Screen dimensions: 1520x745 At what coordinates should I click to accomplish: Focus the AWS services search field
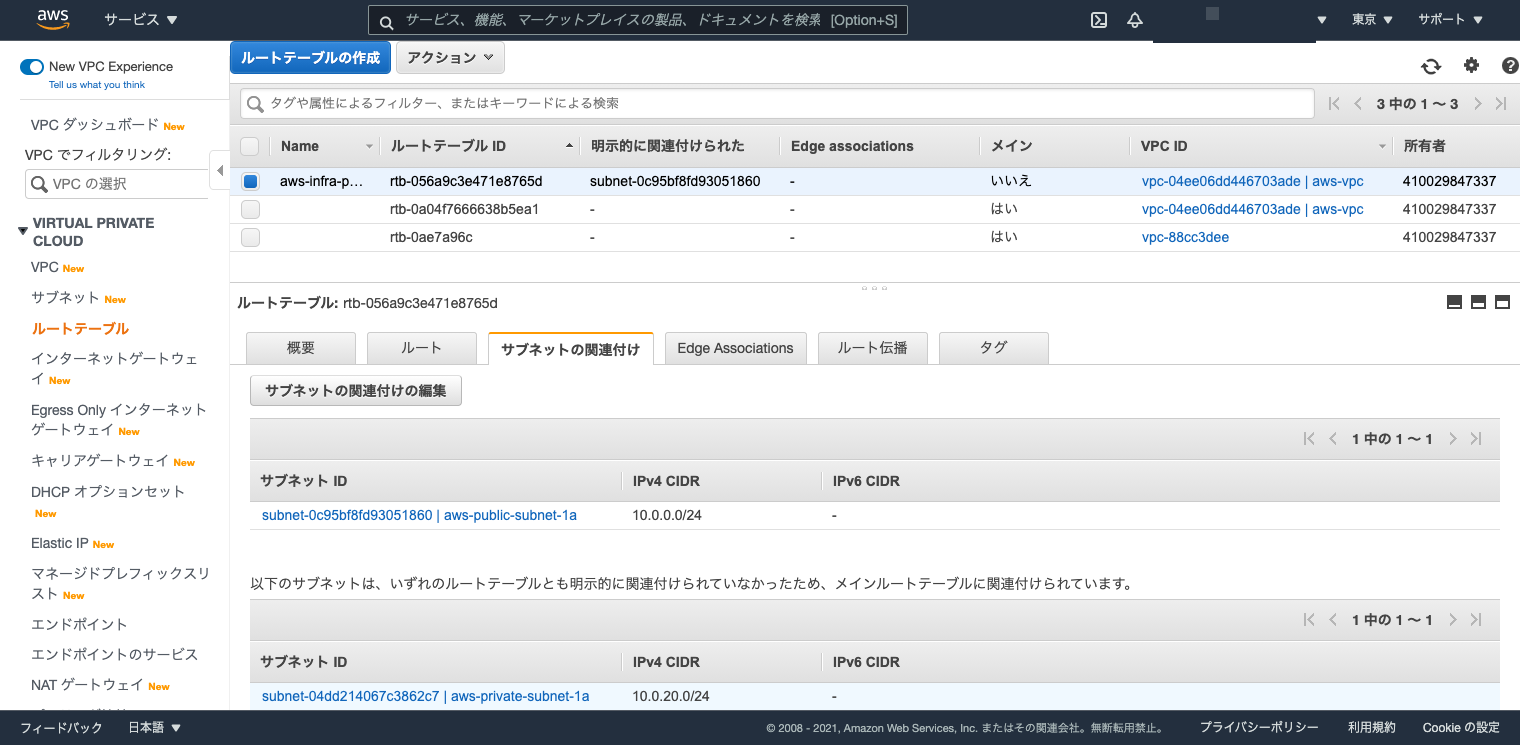638,21
